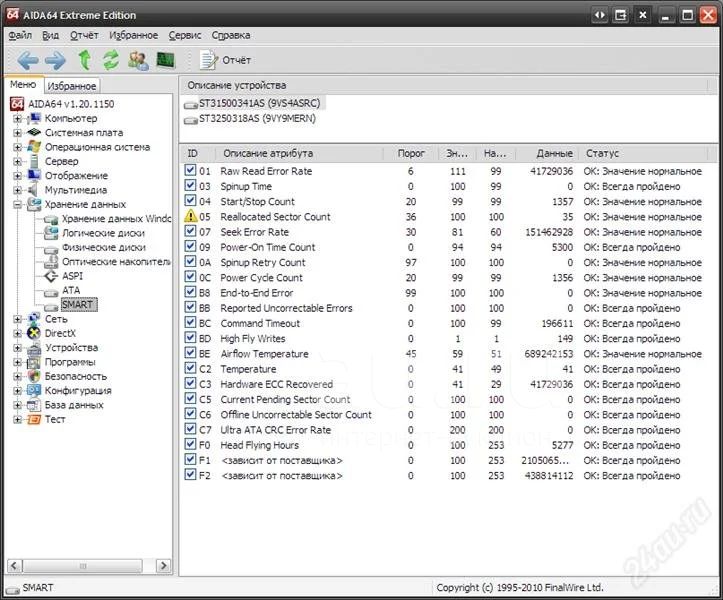
Task: Expand the Тест tree node
Action: [x=17, y=419]
